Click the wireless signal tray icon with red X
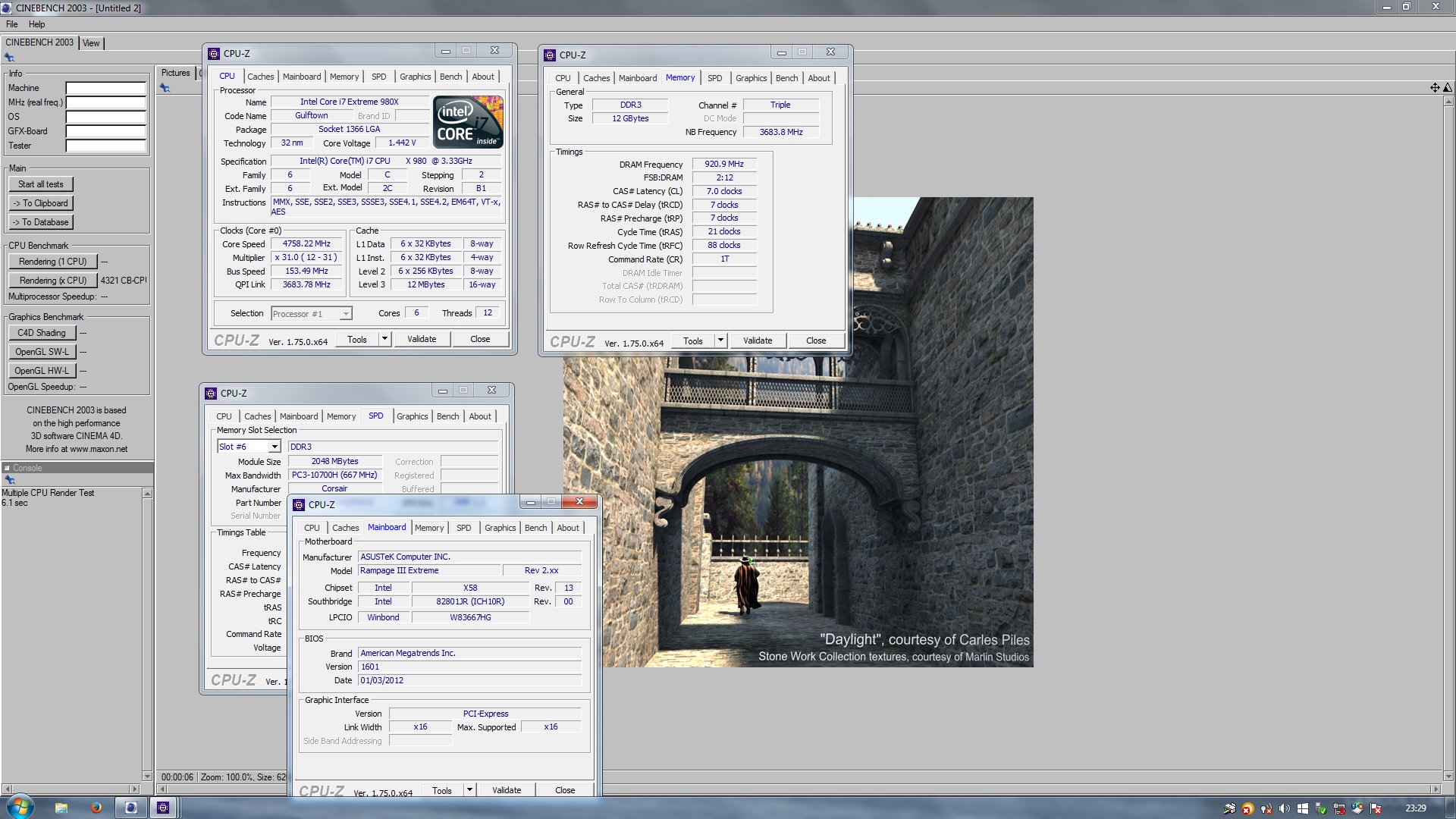1456x819 pixels. 1266,808
